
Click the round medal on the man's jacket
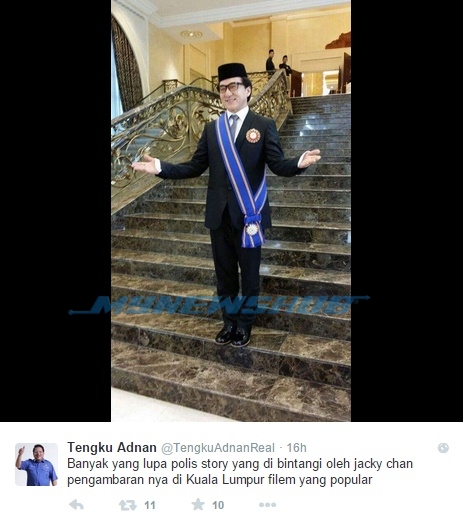tap(253, 136)
